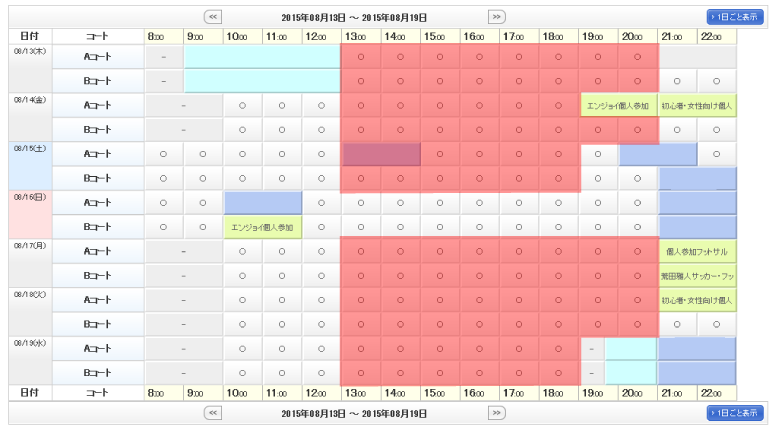The image size is (774, 430).
Task: Open 初心者・女性向け個人 event on 08/18 Aコート
Action: [x=697, y=299]
